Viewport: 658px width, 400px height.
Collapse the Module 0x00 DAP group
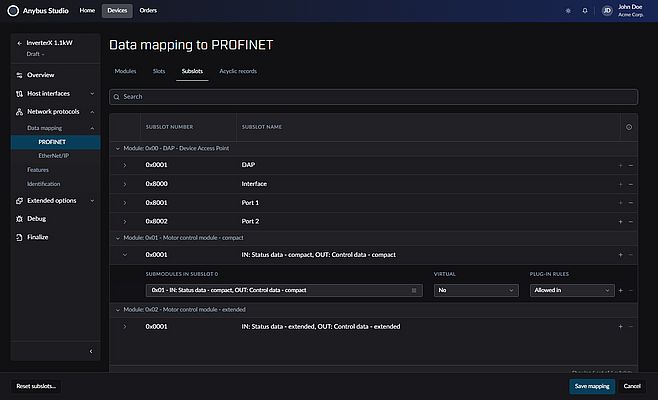118,147
